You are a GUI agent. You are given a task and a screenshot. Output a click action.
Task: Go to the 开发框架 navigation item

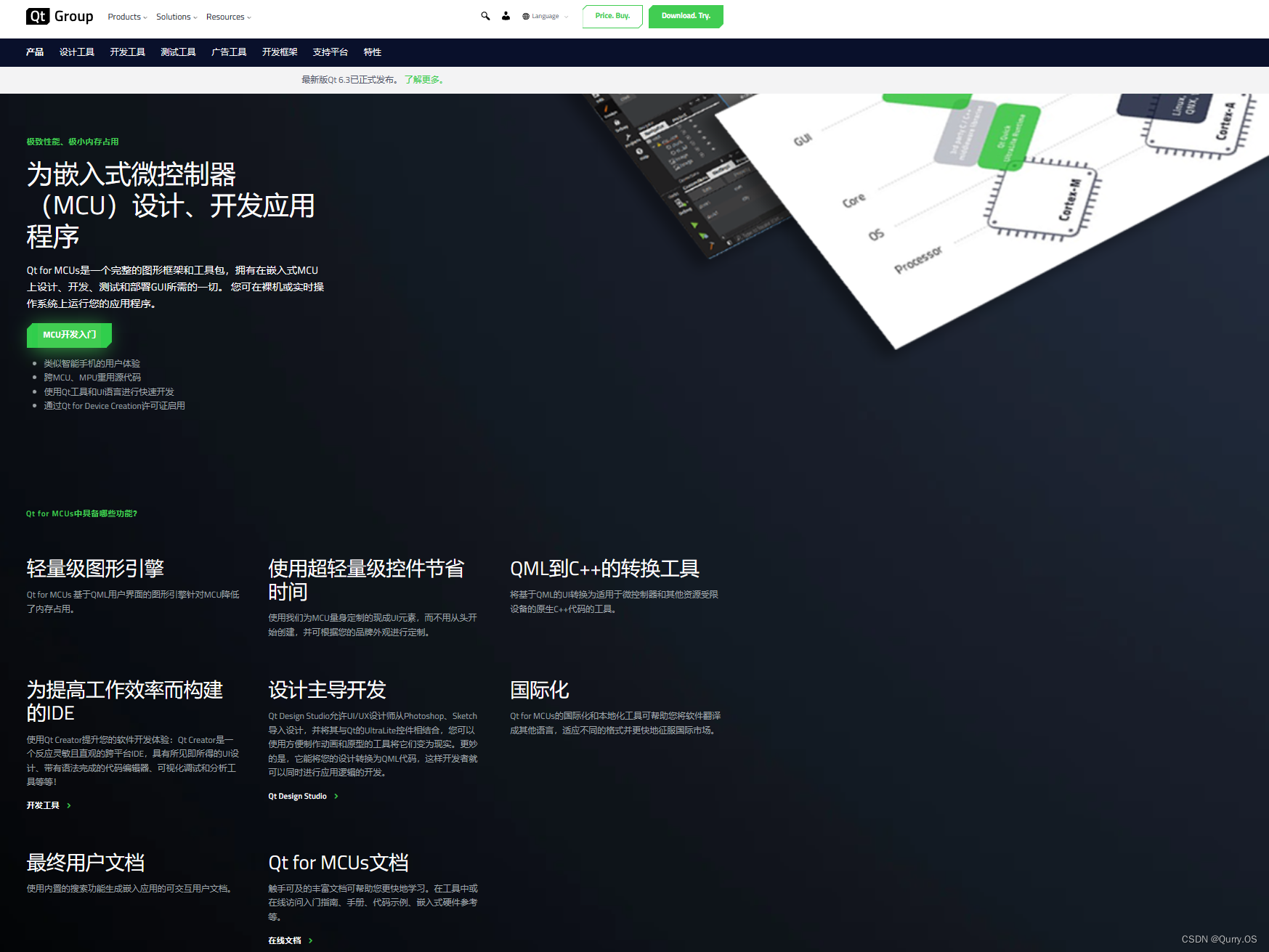[280, 52]
